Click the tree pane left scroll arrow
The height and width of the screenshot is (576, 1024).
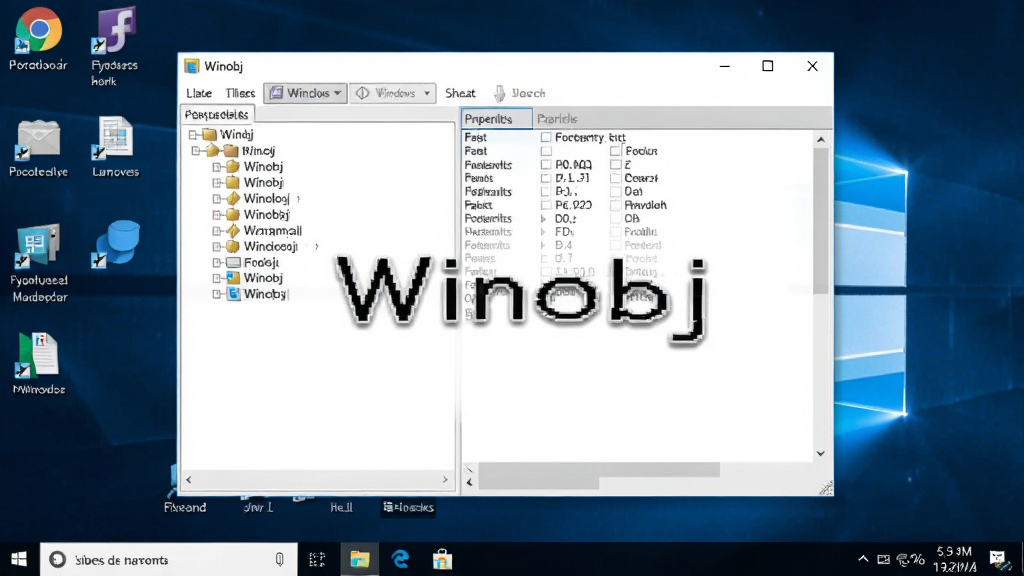click(189, 480)
